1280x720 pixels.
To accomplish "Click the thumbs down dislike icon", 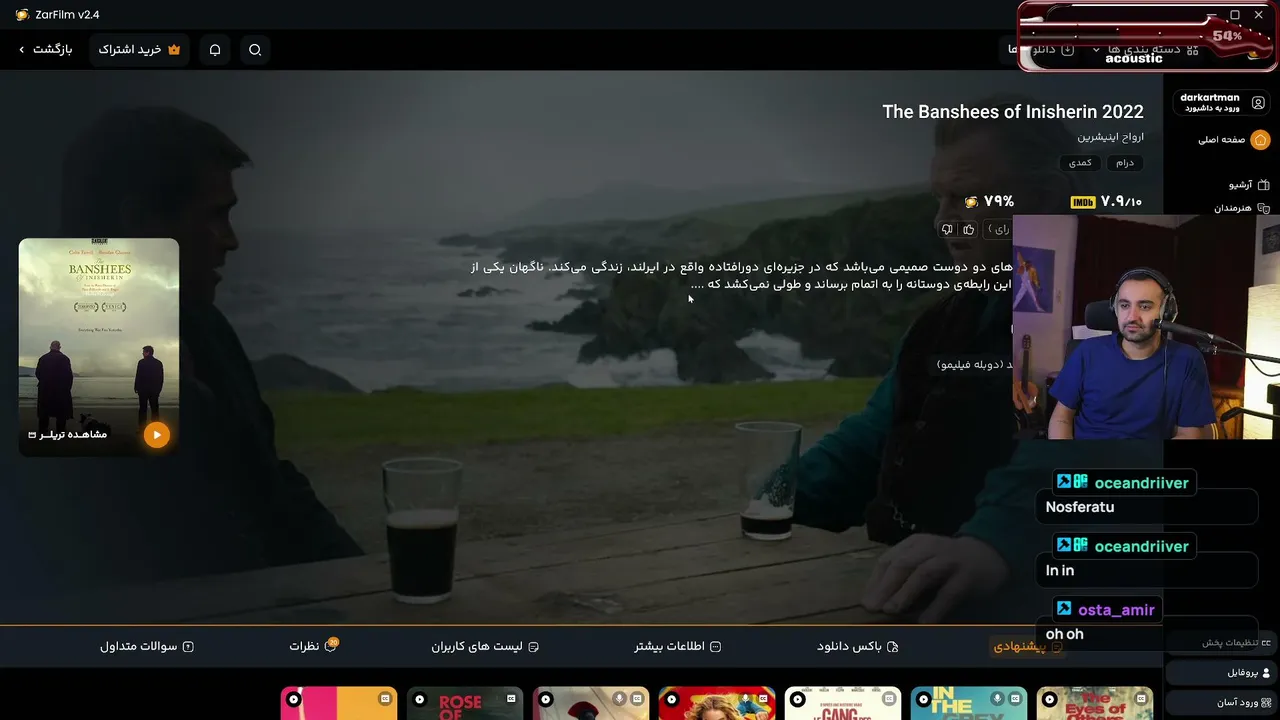I will (947, 230).
